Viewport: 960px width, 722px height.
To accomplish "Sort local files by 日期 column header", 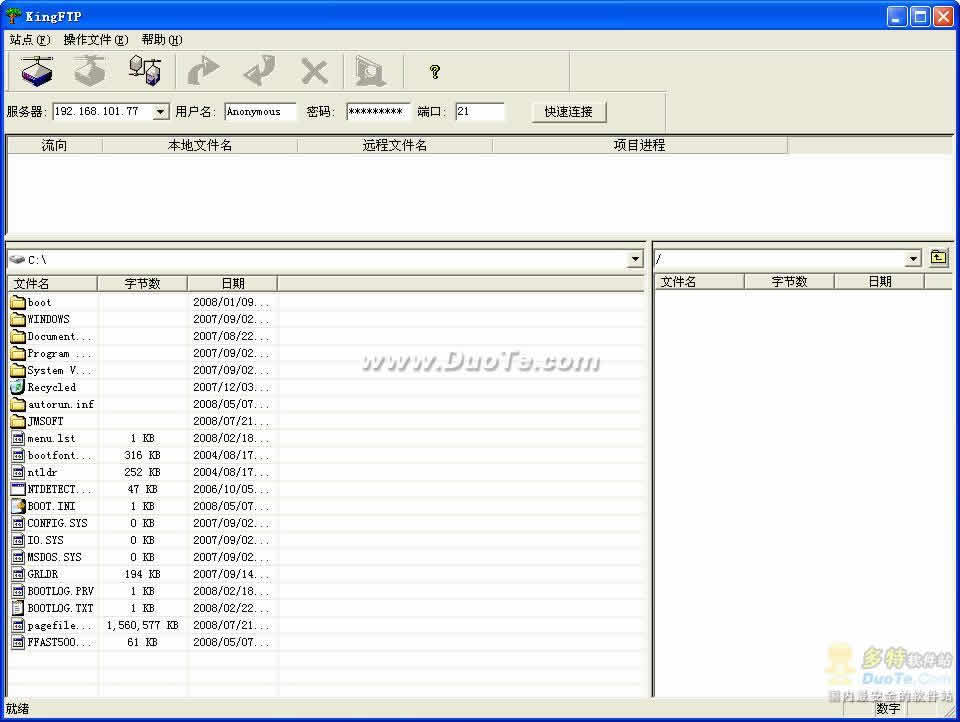I will 233,284.
